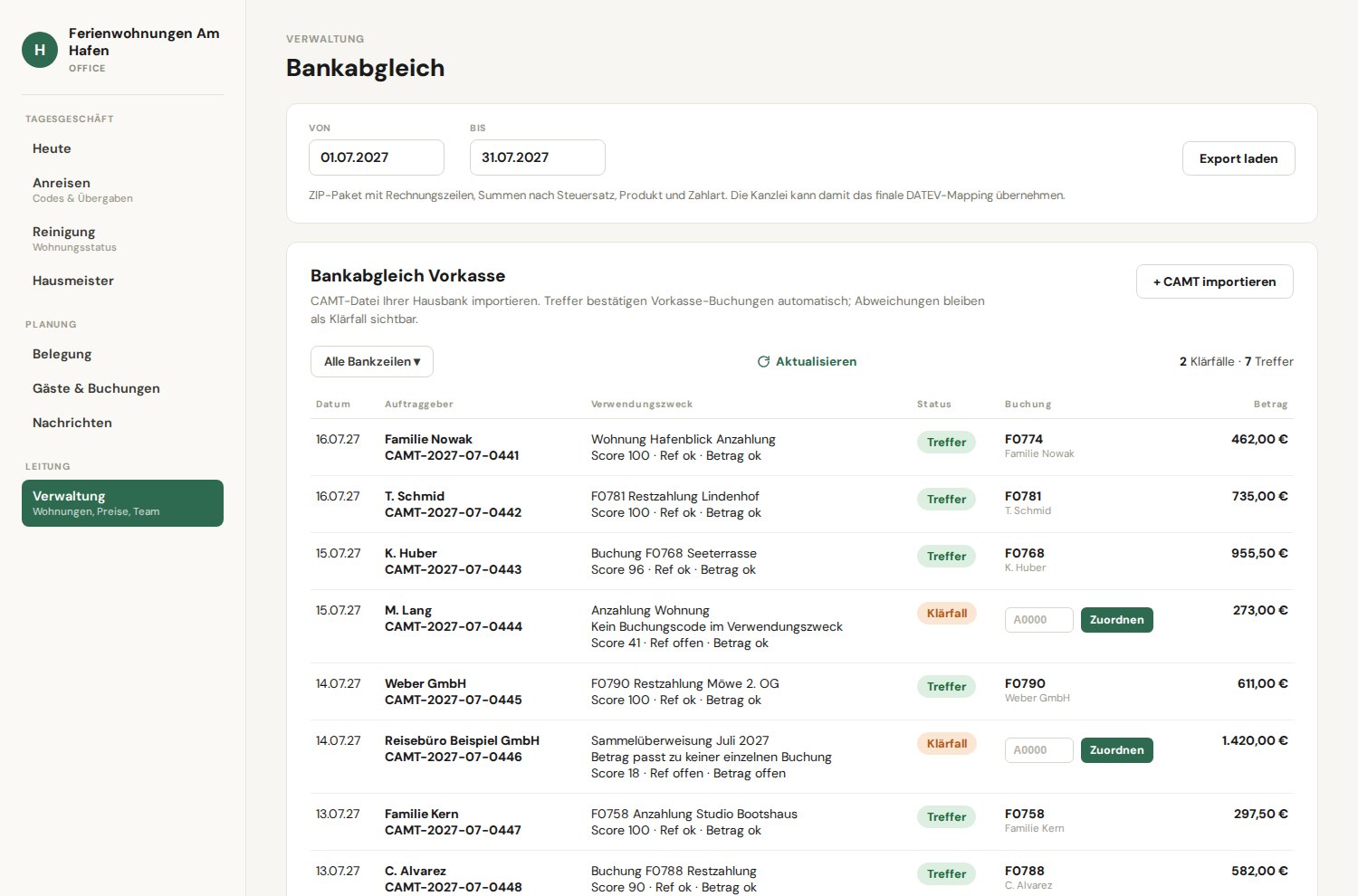This screenshot has height=896, width=1358.
Task: Click the + CAMT importieren button
Action: tap(1214, 281)
